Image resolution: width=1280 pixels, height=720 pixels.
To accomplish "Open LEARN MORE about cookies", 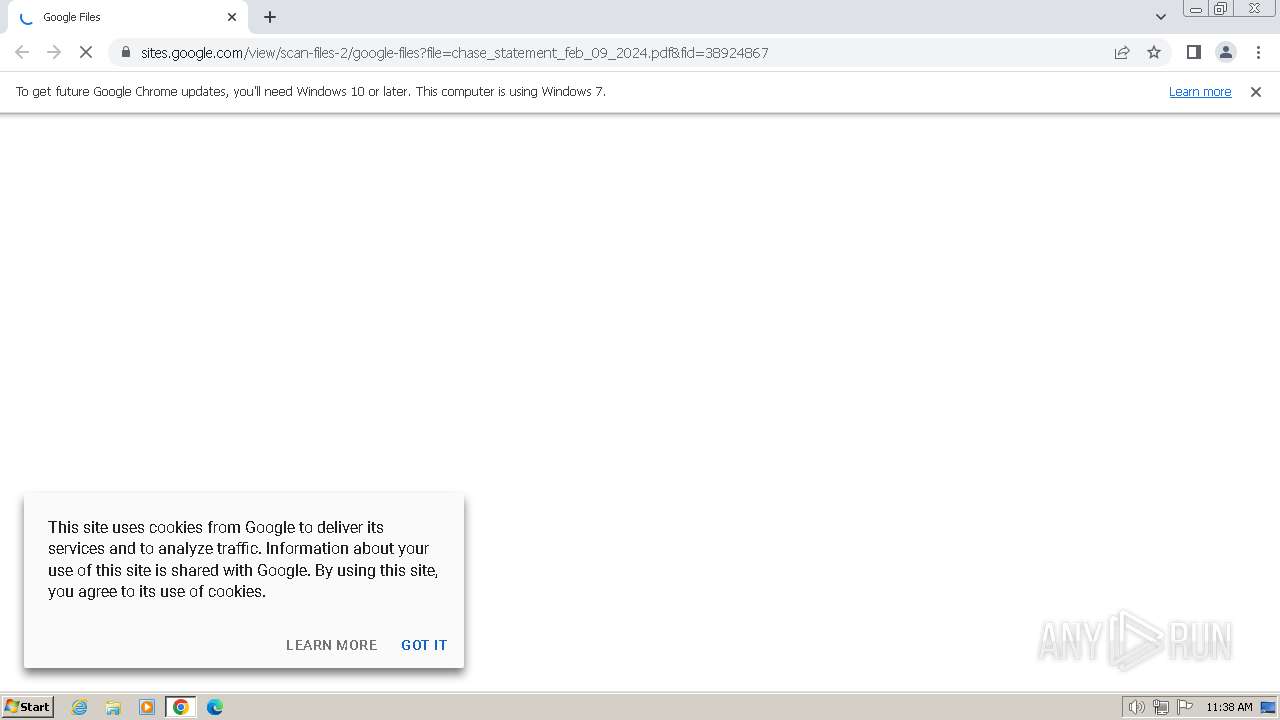I will (331, 645).
